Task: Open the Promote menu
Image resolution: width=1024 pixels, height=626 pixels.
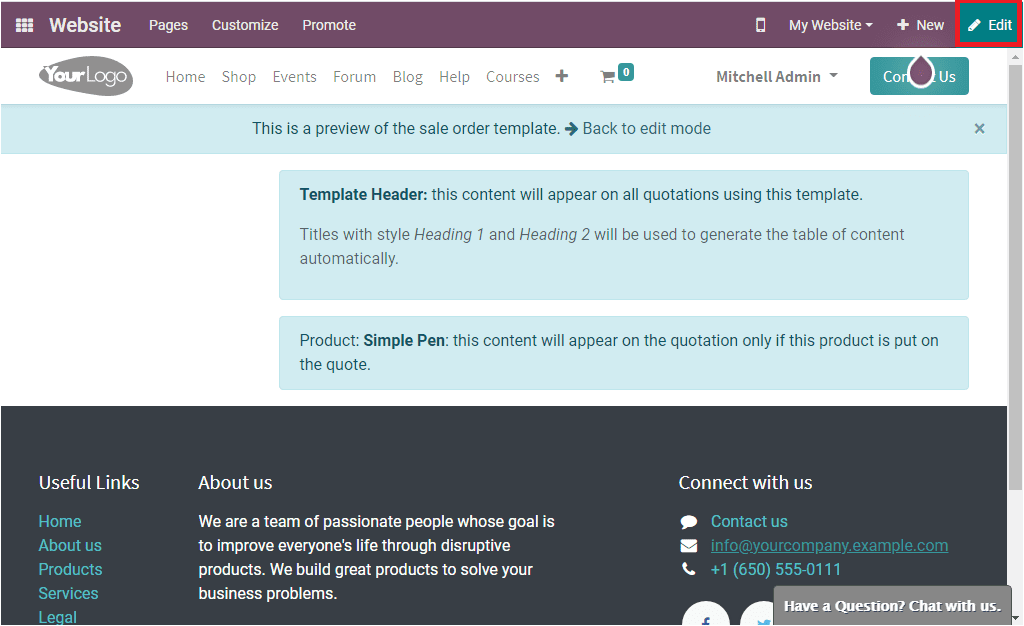Action: 329,24
